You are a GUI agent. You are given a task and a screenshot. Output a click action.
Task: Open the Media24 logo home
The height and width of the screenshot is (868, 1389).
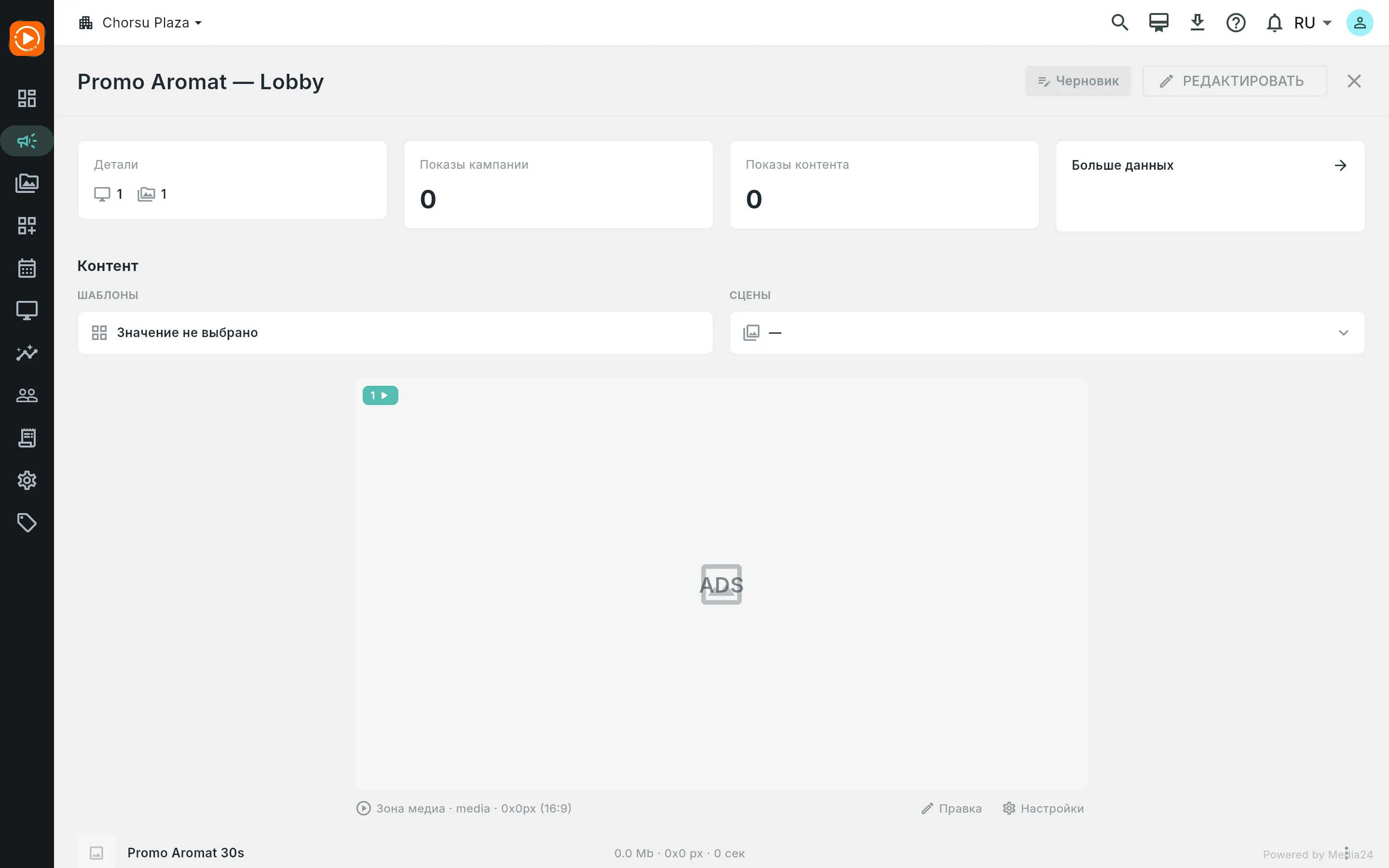[27, 39]
